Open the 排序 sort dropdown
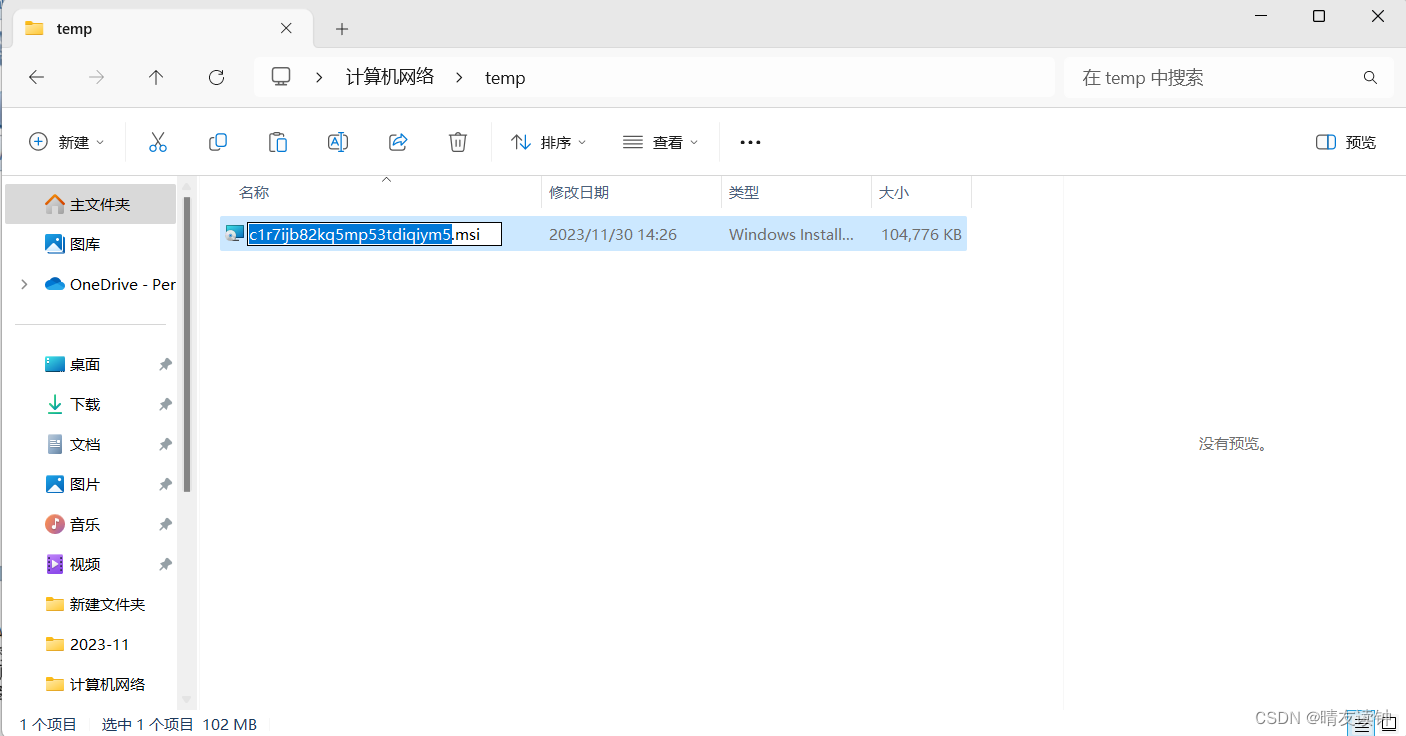Viewport: 1406px width, 736px height. click(x=549, y=142)
